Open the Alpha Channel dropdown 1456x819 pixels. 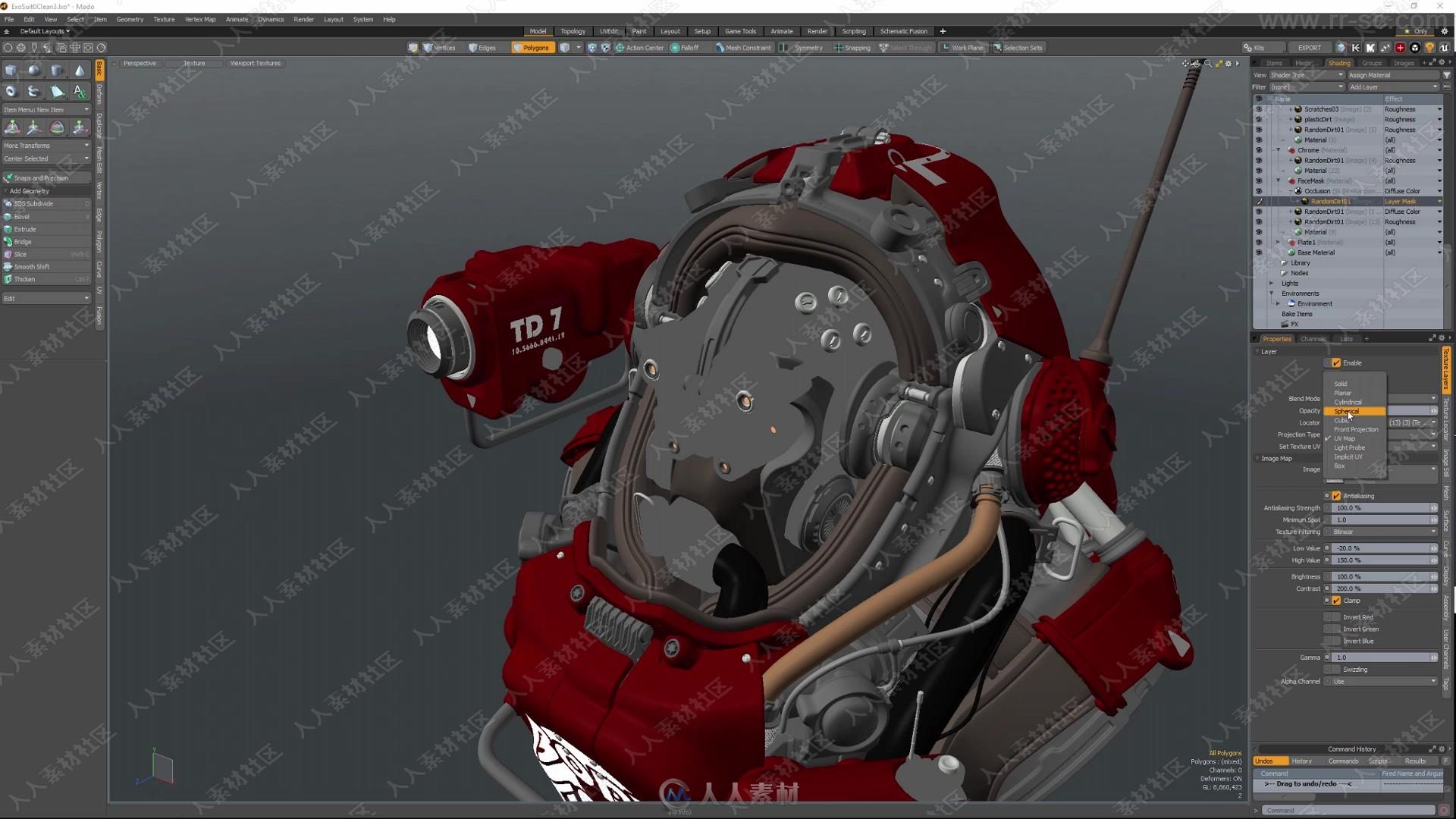pos(1384,682)
